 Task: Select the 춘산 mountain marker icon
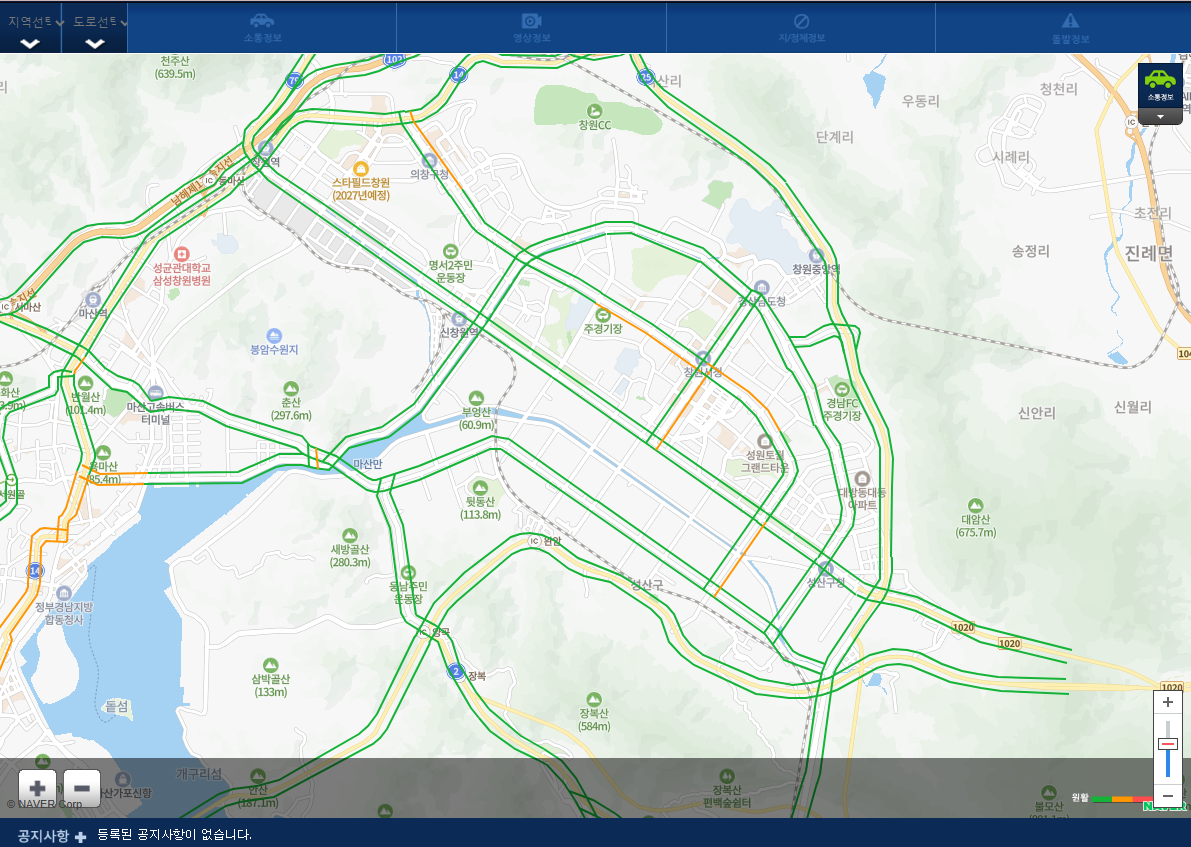291,389
